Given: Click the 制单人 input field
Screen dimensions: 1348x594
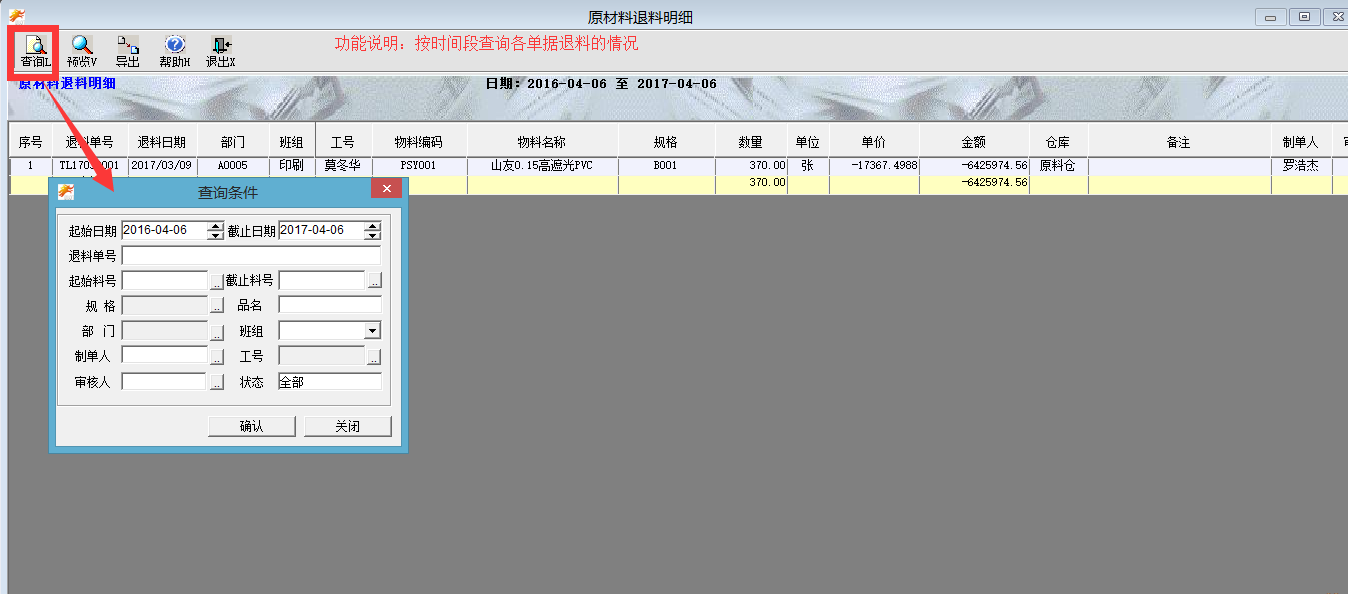Looking at the screenshot, I should click(164, 355).
